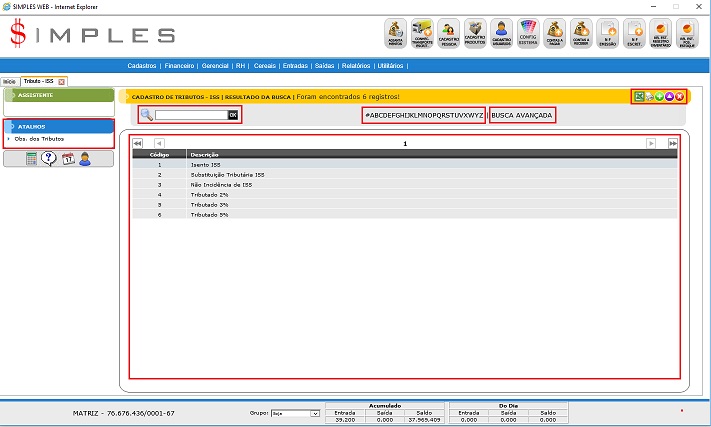This screenshot has width=711, height=427.
Task: Open the calendar icon in sidebar
Action: 68,159
